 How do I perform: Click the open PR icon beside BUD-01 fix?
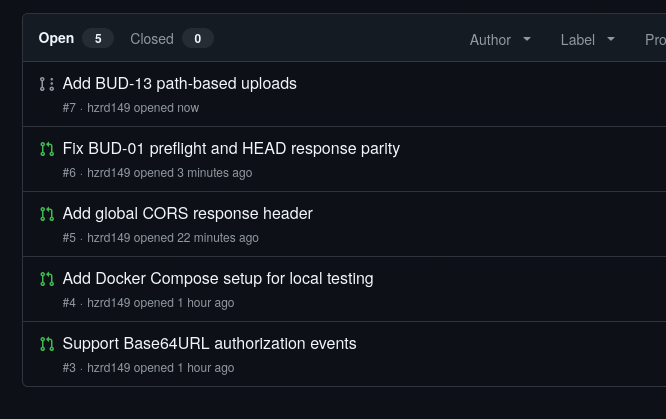pos(47,149)
